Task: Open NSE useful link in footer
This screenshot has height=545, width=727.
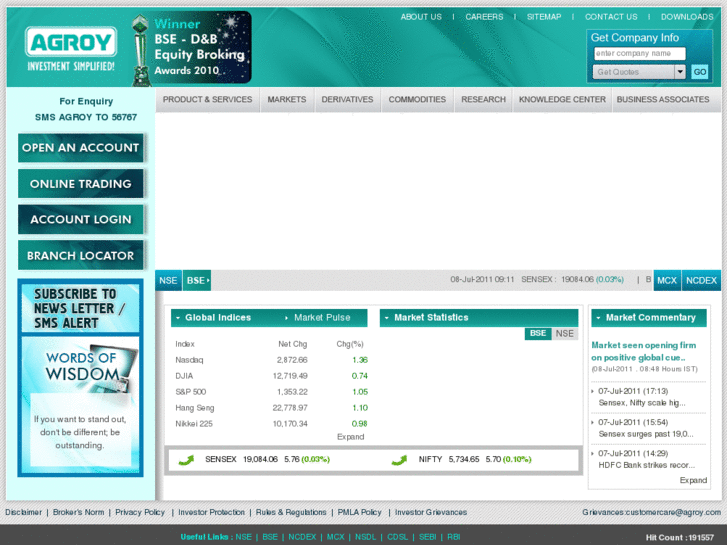Action: pyautogui.click(x=243, y=537)
